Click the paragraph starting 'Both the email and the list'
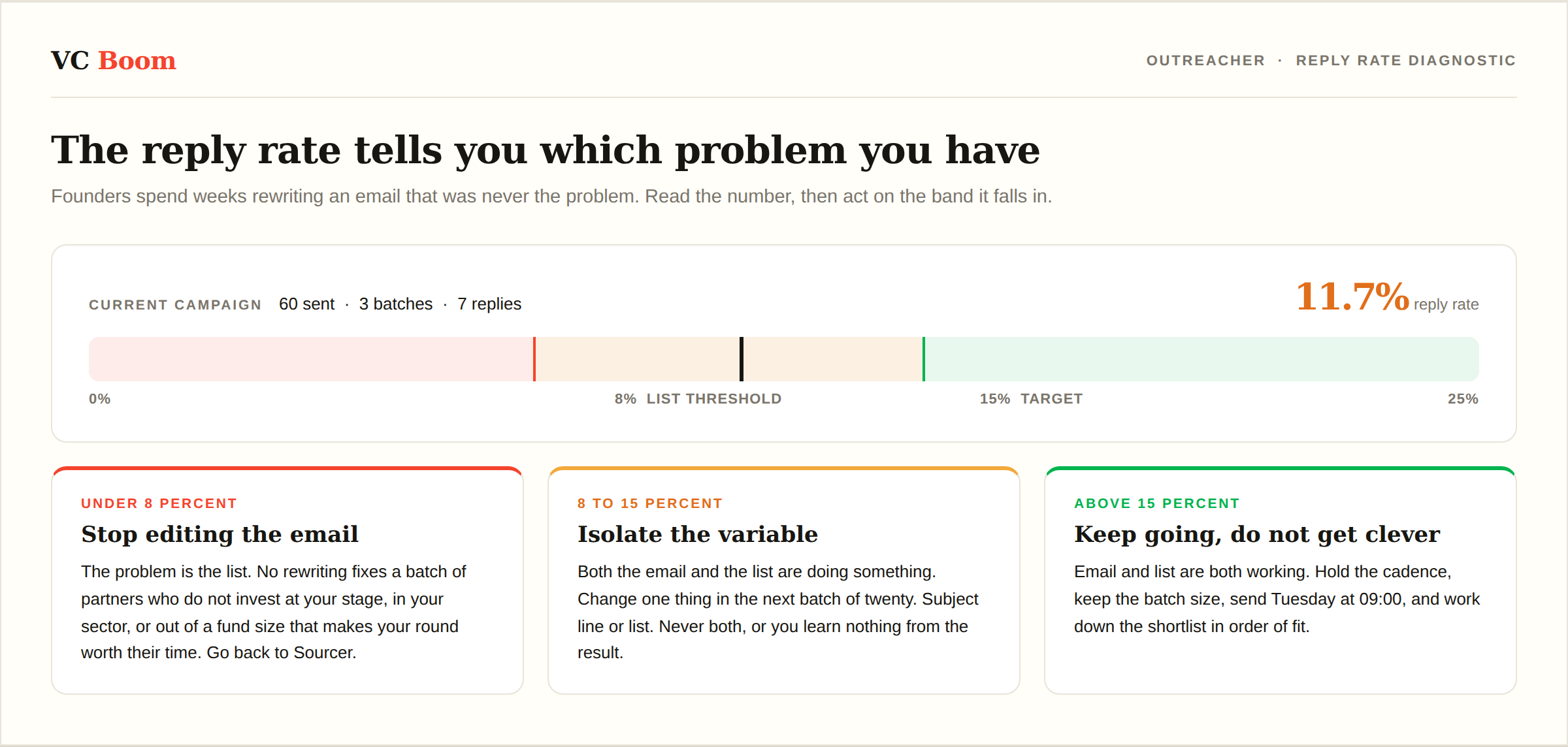Image resolution: width=1568 pixels, height=747 pixels. (778, 612)
